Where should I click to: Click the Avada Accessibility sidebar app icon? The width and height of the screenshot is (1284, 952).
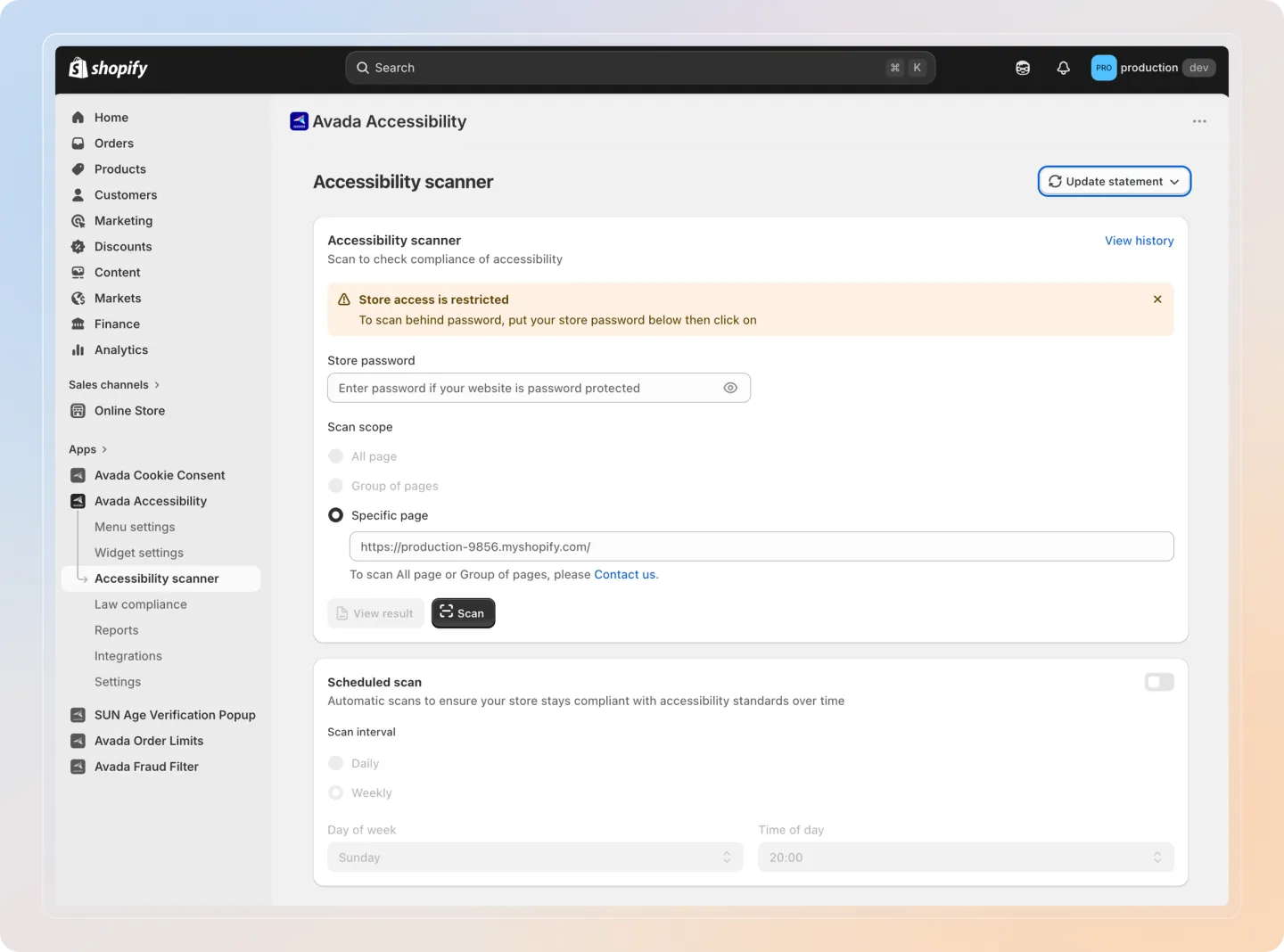pos(78,502)
